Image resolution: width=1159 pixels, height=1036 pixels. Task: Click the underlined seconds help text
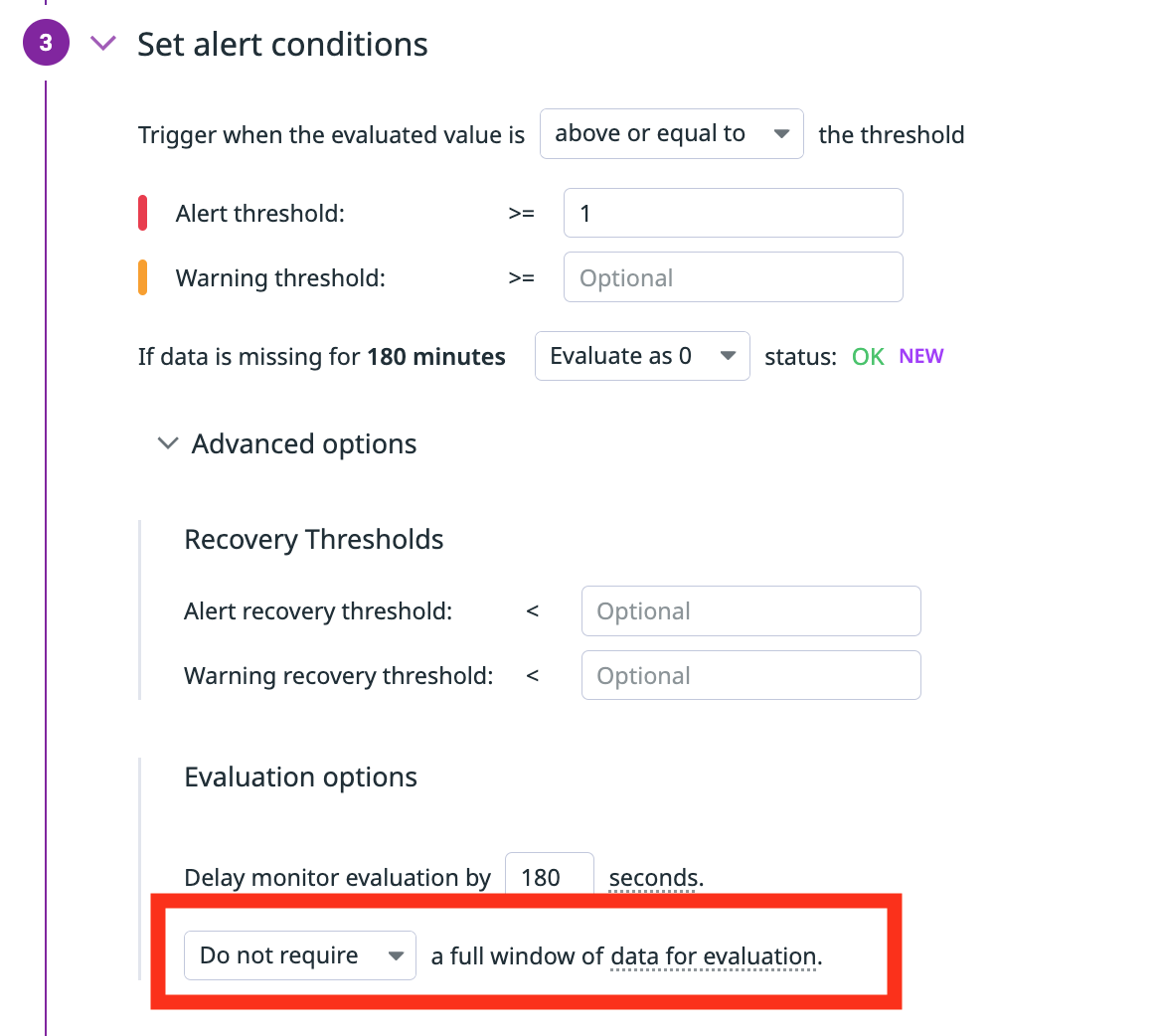655,878
